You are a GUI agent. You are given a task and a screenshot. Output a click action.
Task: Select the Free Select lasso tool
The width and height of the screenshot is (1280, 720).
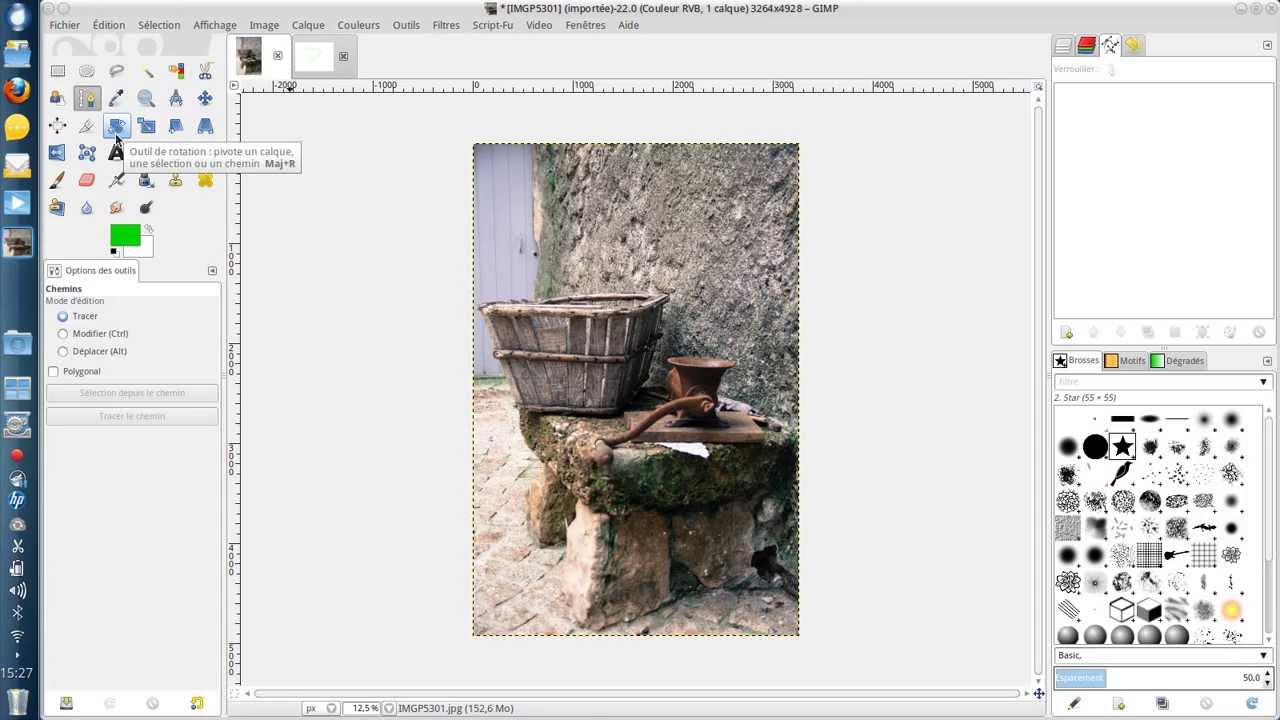(x=117, y=71)
